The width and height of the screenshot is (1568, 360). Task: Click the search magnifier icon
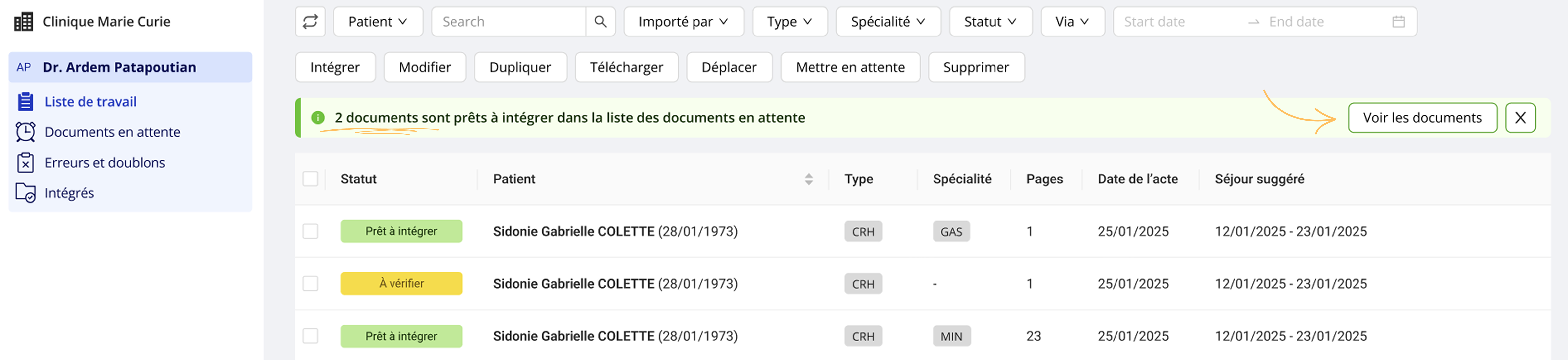(x=600, y=21)
